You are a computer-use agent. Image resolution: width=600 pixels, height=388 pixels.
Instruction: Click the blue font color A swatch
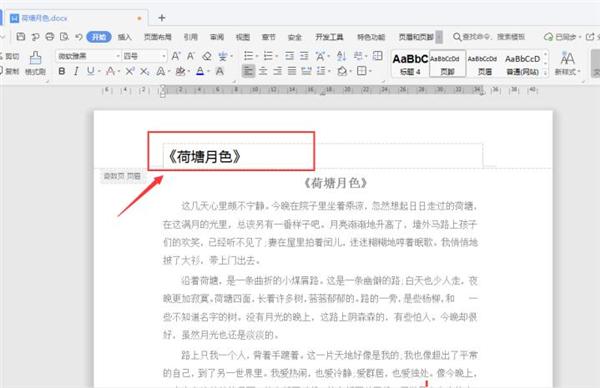[x=200, y=71]
